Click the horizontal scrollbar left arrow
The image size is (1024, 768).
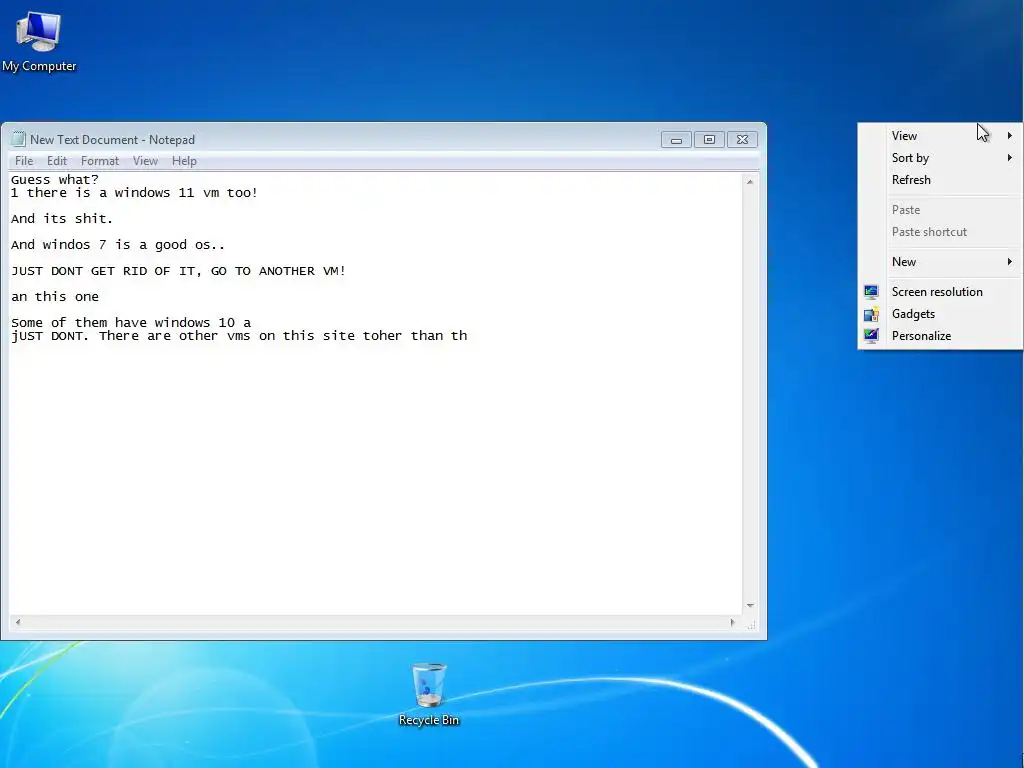coord(18,622)
